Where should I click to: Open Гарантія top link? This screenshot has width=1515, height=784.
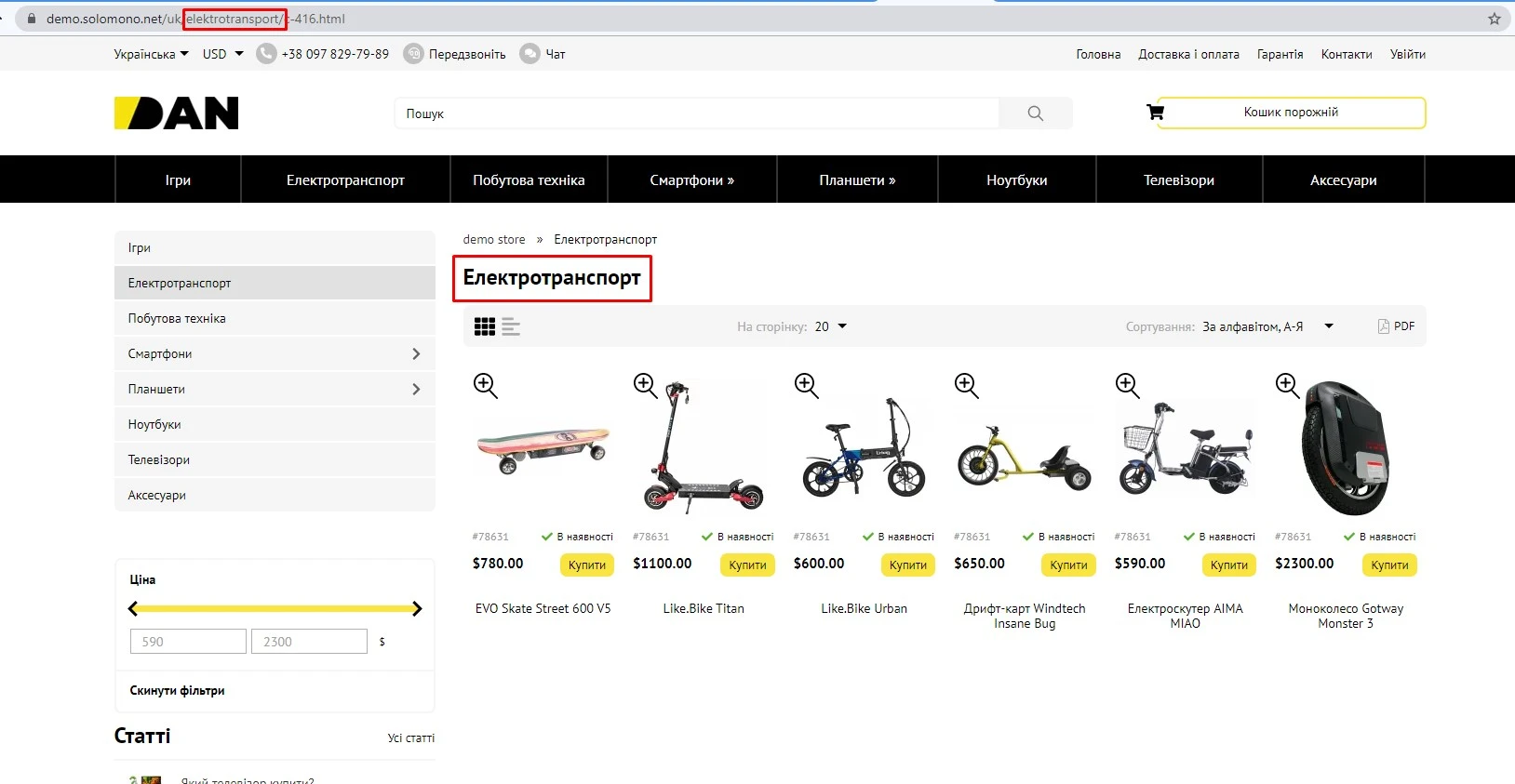tap(1280, 54)
